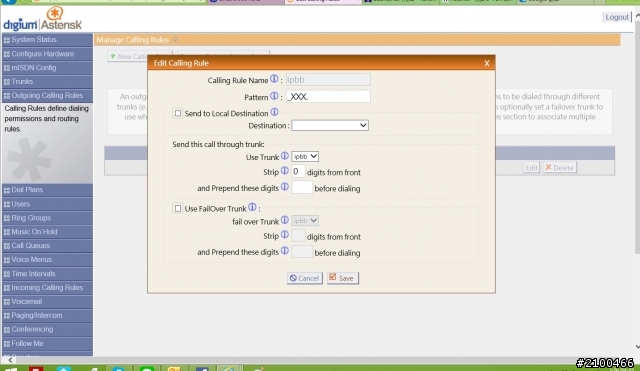Click info icon next to Use Trunk
The image size is (640, 371).
(x=284, y=156)
